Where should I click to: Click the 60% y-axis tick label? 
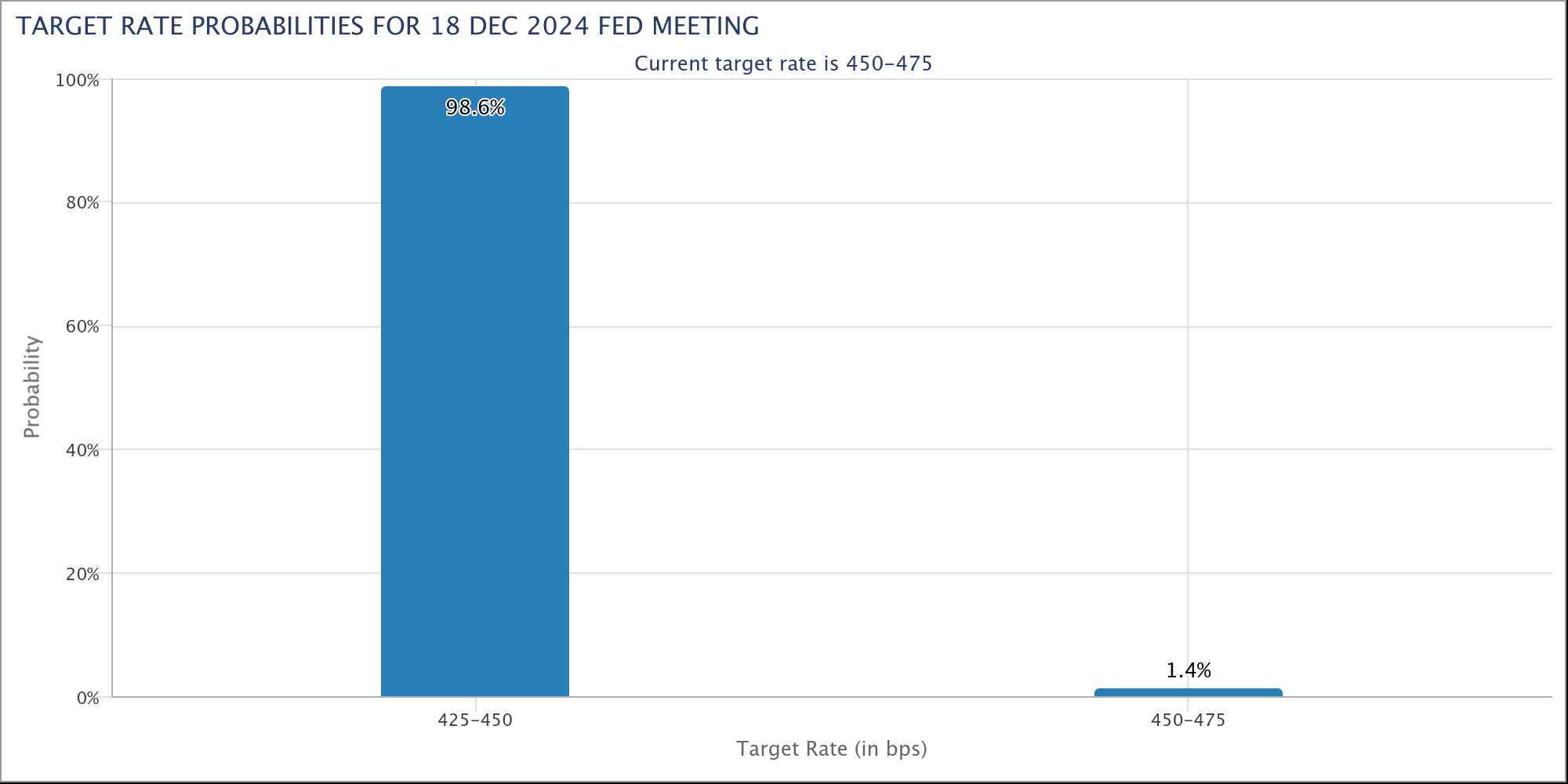tap(81, 327)
